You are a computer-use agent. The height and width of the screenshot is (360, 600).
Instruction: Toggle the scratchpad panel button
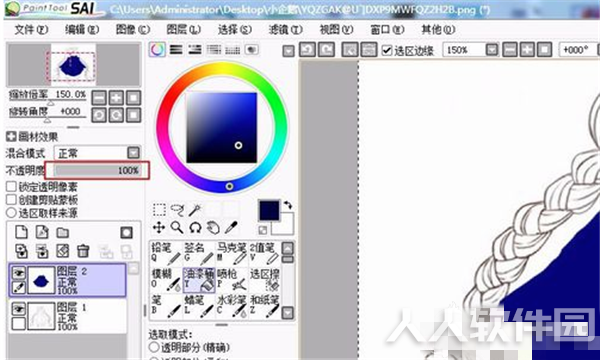pos(251,50)
